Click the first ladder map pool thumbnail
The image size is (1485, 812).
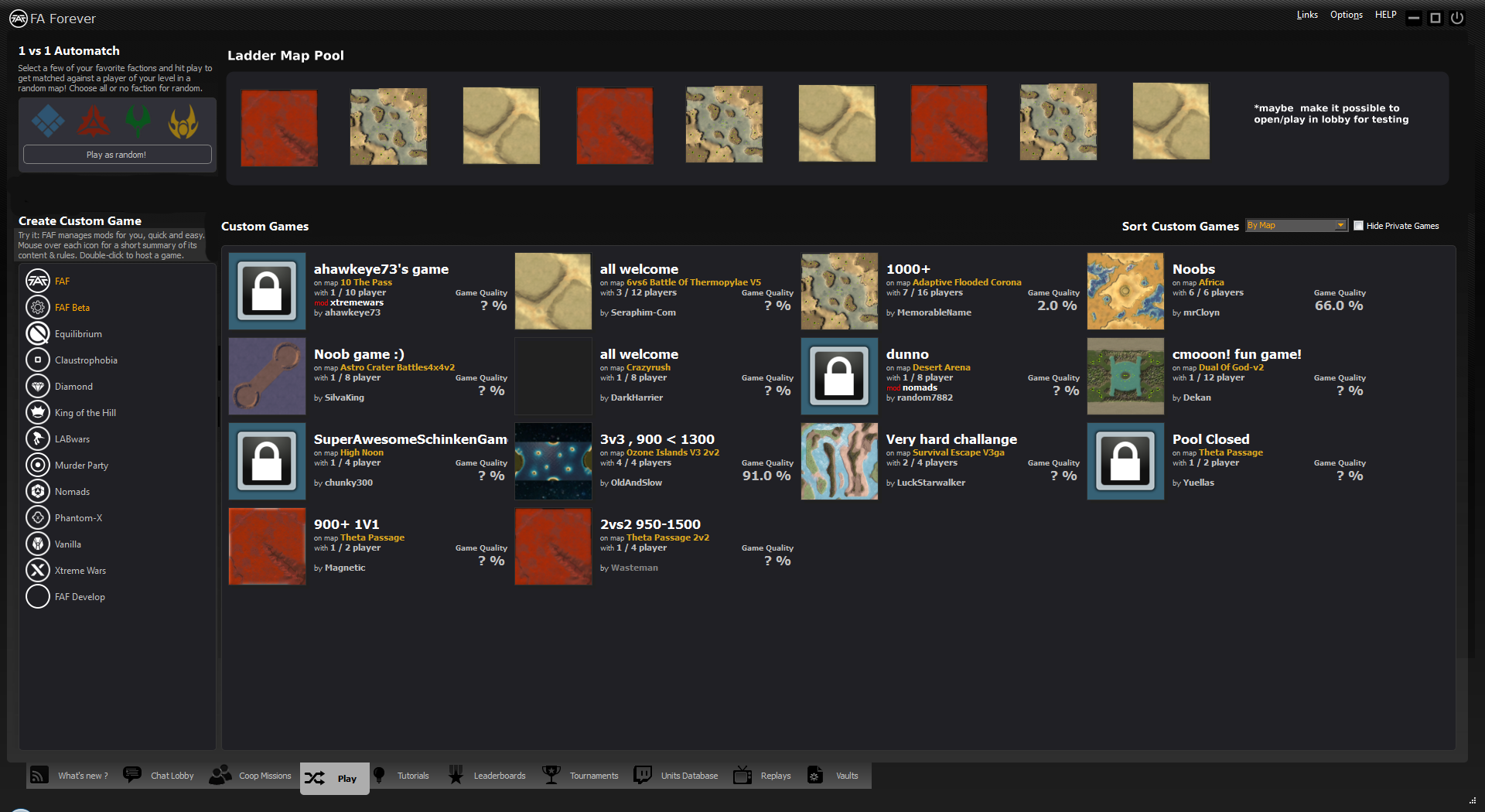tap(279, 128)
